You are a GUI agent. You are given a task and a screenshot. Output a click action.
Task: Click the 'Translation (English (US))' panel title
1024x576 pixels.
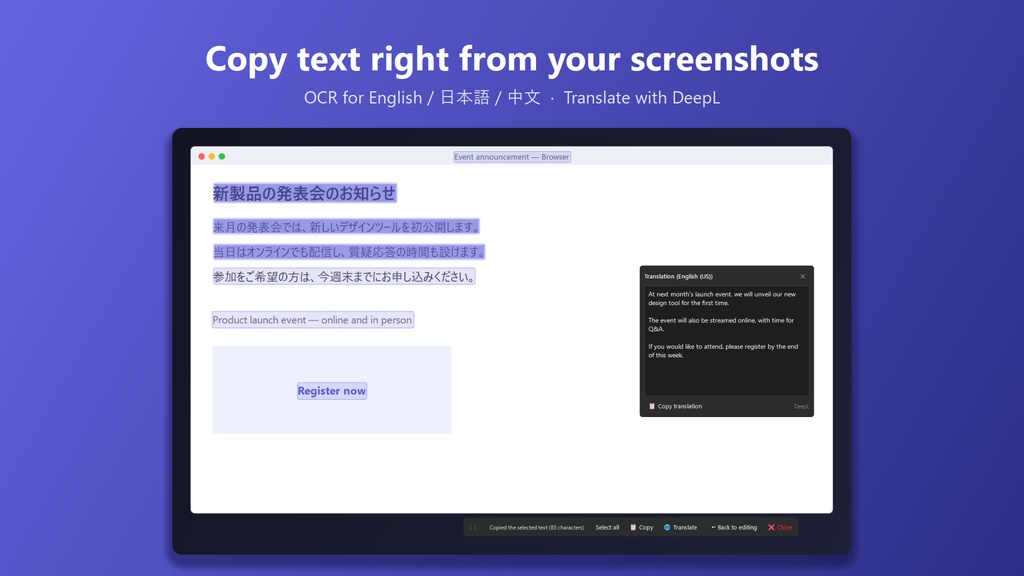point(679,276)
